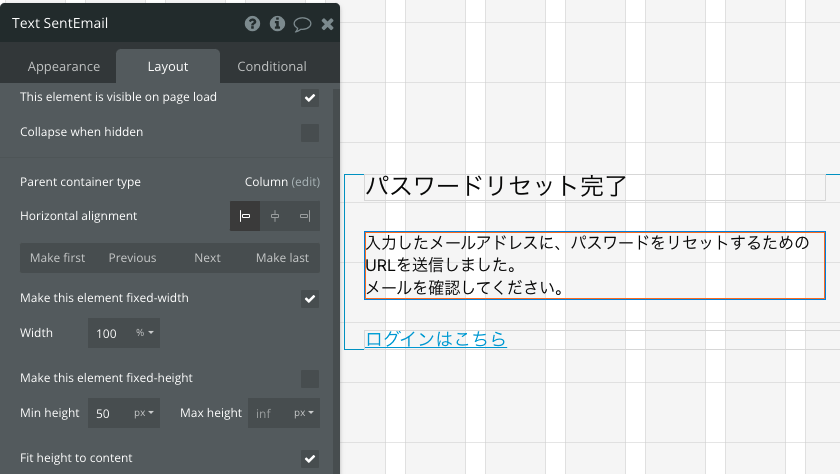Image resolution: width=840 pixels, height=474 pixels.
Task: Switch to the Appearance tab
Action: coord(64,66)
